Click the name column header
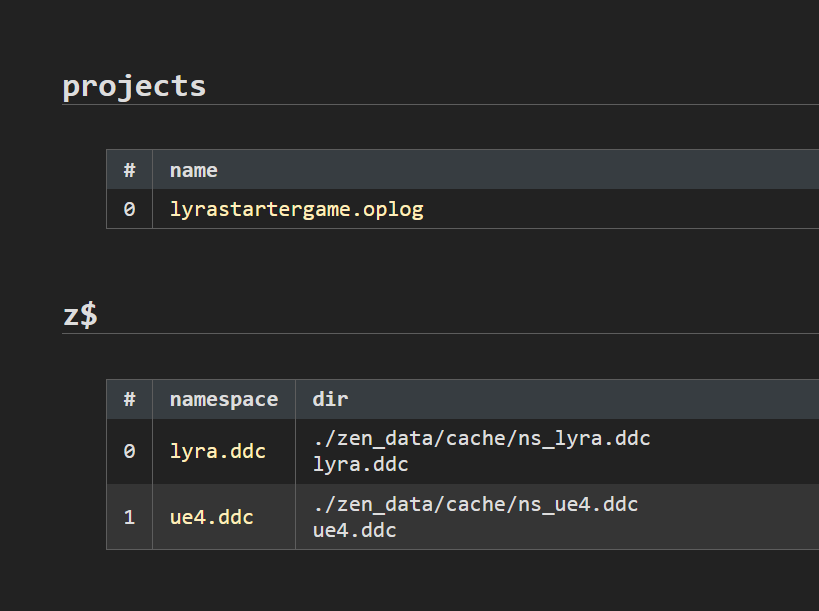The image size is (819, 611). (193, 170)
